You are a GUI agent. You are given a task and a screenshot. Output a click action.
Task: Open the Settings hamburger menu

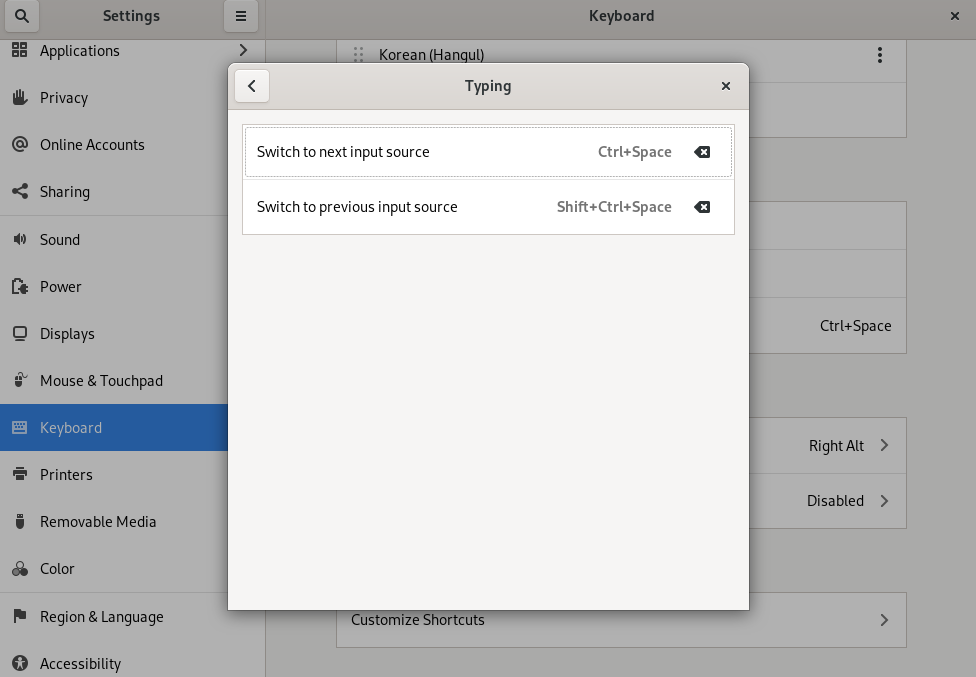pyautogui.click(x=241, y=16)
